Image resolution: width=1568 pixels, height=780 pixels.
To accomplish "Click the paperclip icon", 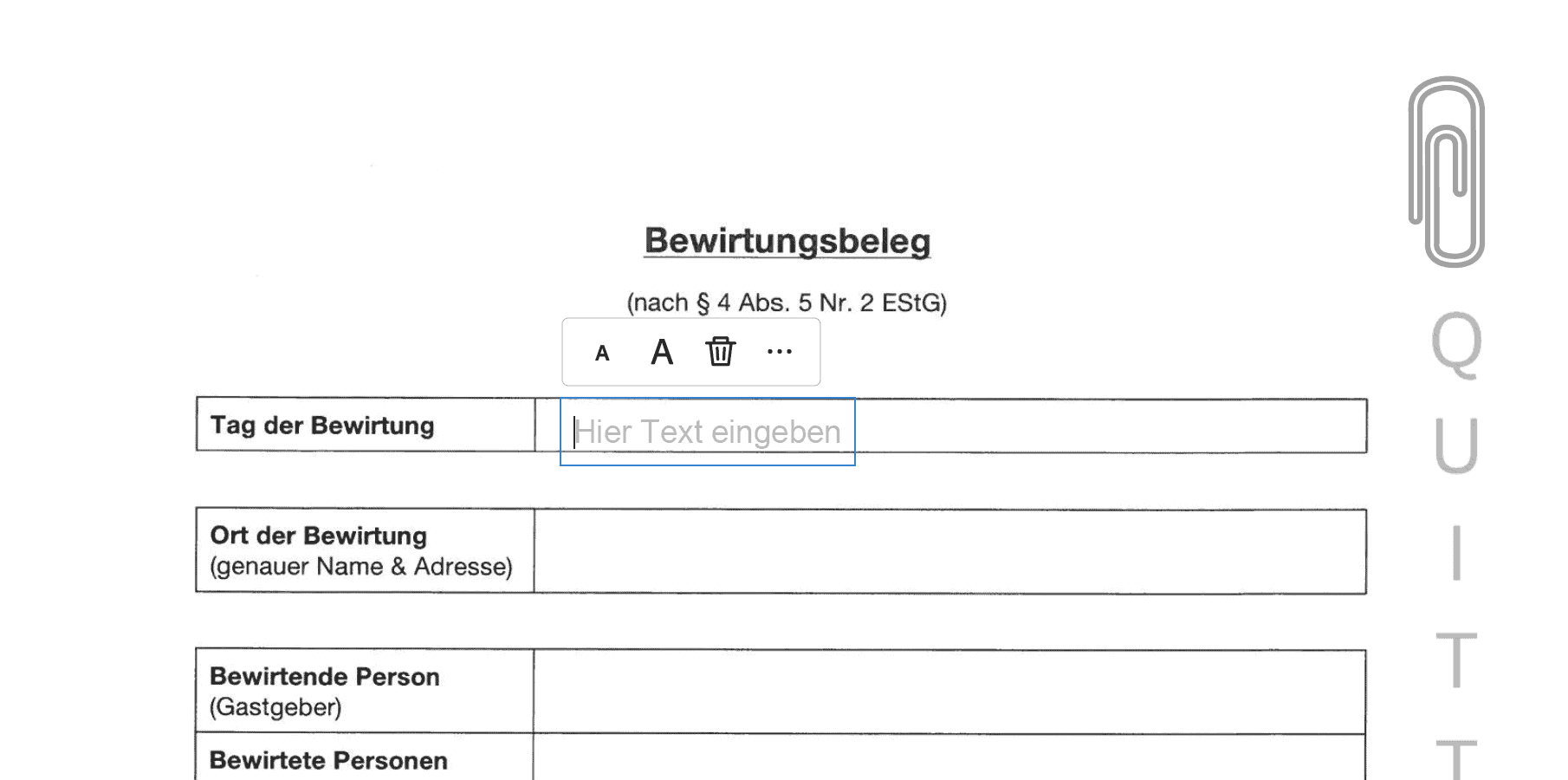I will 1448,172.
